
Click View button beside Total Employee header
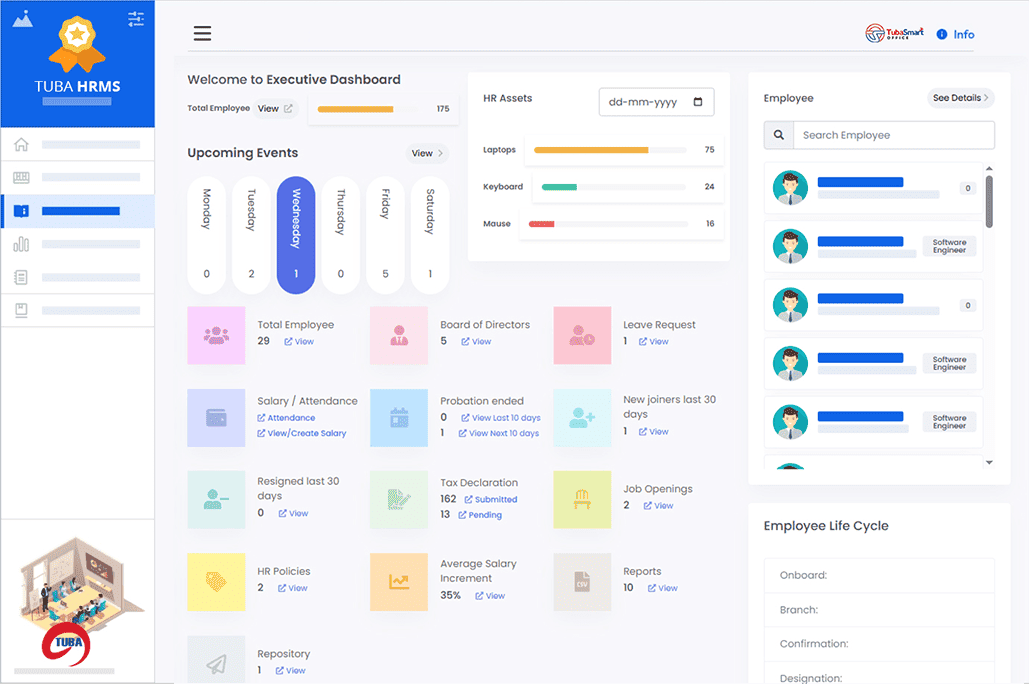pos(275,108)
